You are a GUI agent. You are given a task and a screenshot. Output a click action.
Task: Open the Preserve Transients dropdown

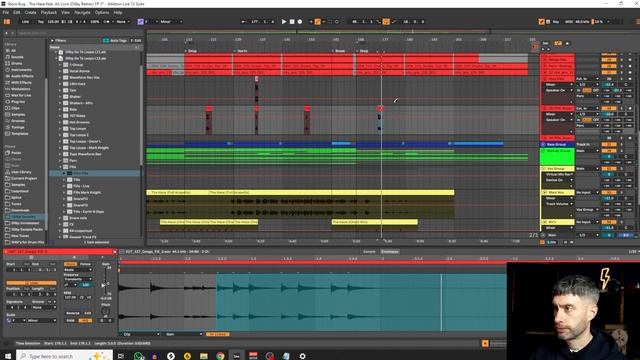[78, 279]
